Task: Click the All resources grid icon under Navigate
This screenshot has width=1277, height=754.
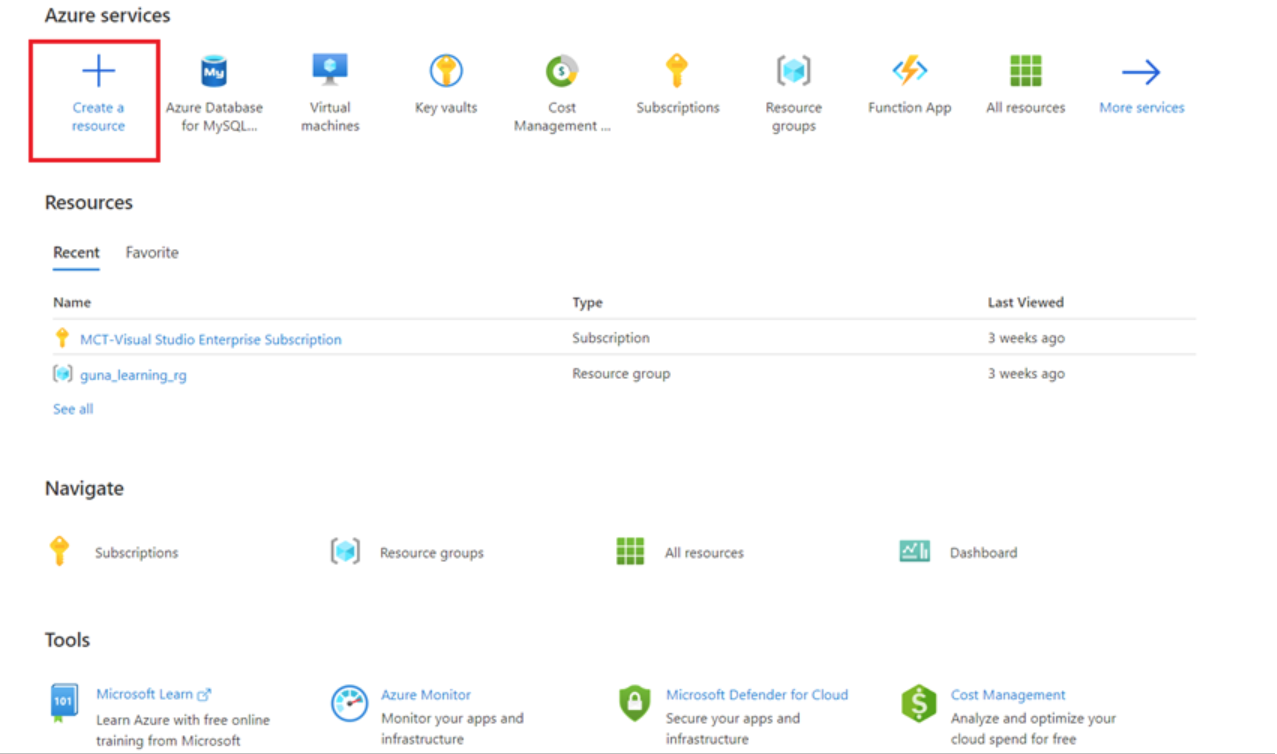Action: [630, 551]
